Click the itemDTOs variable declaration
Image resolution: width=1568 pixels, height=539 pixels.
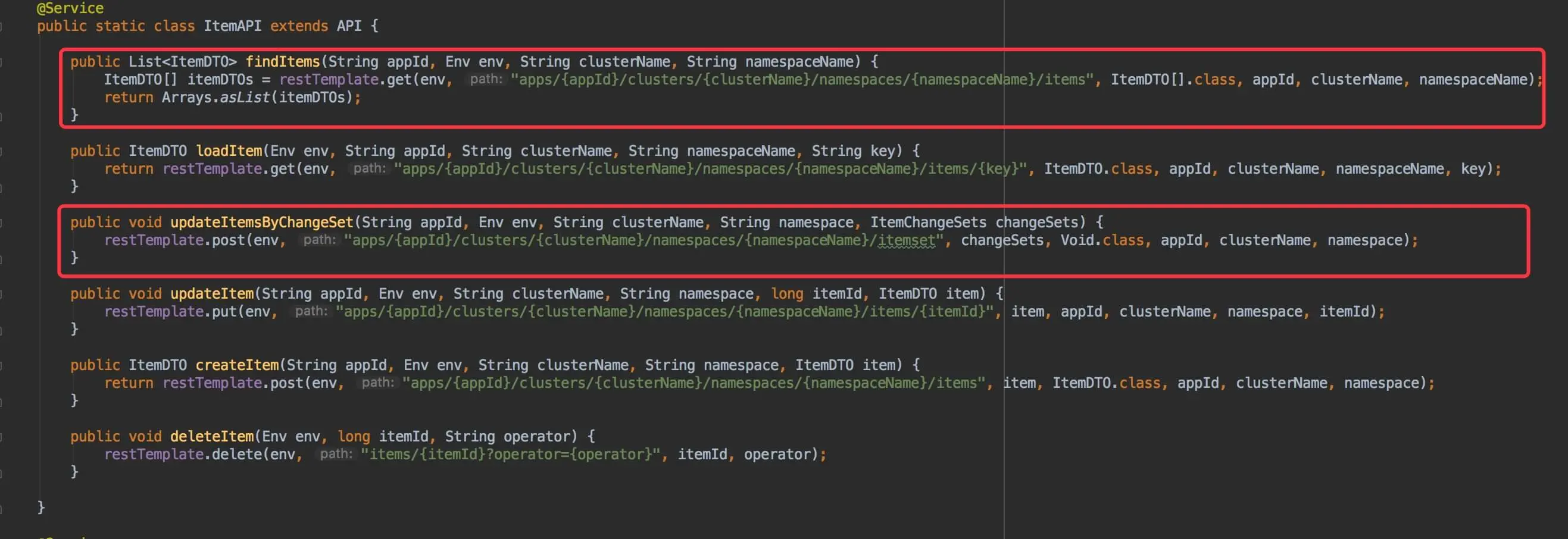[x=220, y=80]
